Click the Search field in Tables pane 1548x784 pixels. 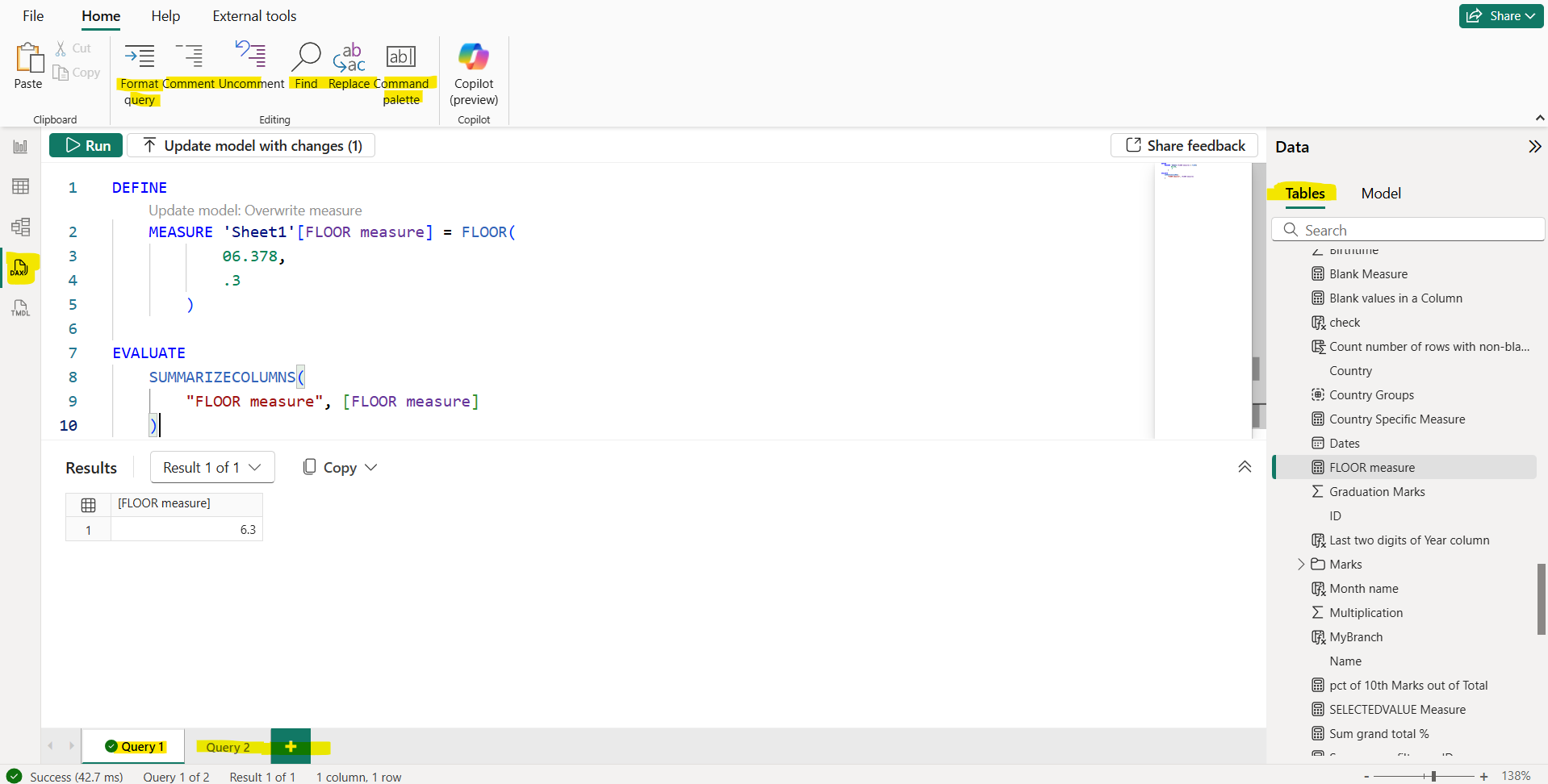1408,229
